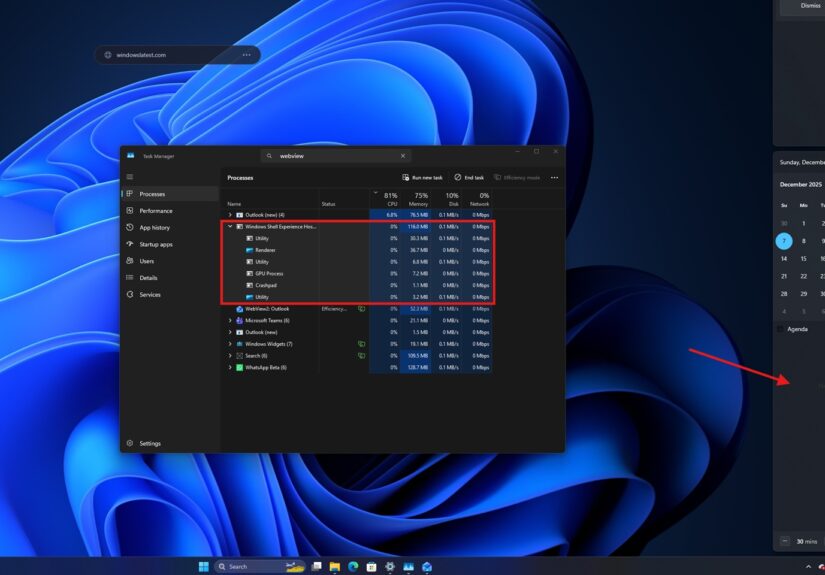Open Settings gear from the taskbar
Viewport: 825px width, 575px height.
390,567
